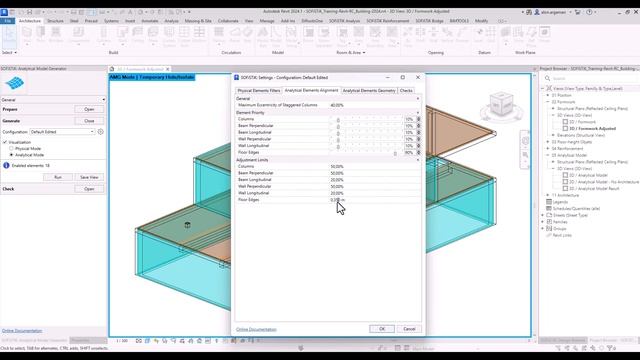Collapse the 02 Formwork tree node
Screen dimensions: 640x360
548,102
